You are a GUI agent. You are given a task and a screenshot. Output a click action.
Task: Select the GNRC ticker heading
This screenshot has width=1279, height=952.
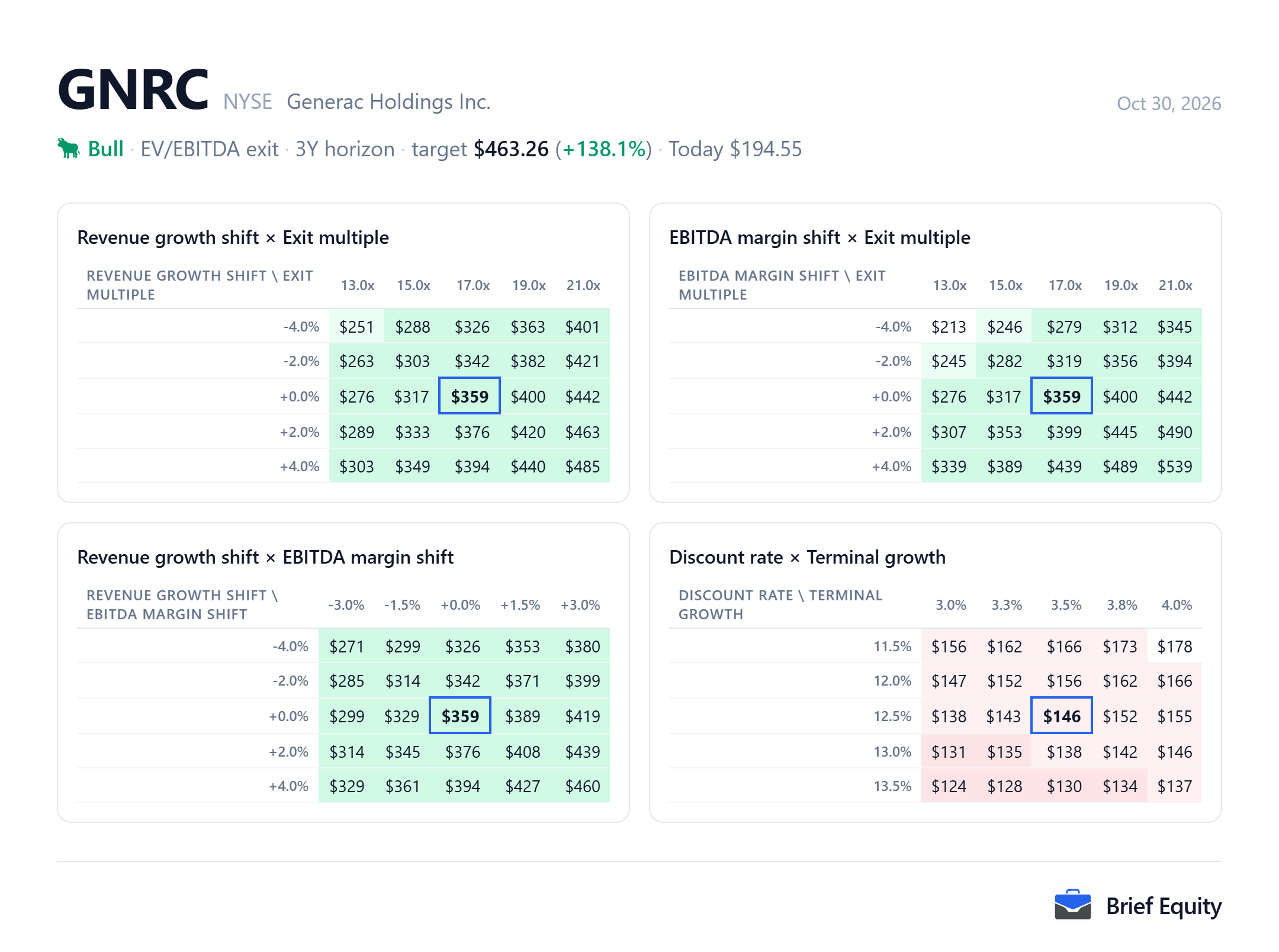point(133,90)
